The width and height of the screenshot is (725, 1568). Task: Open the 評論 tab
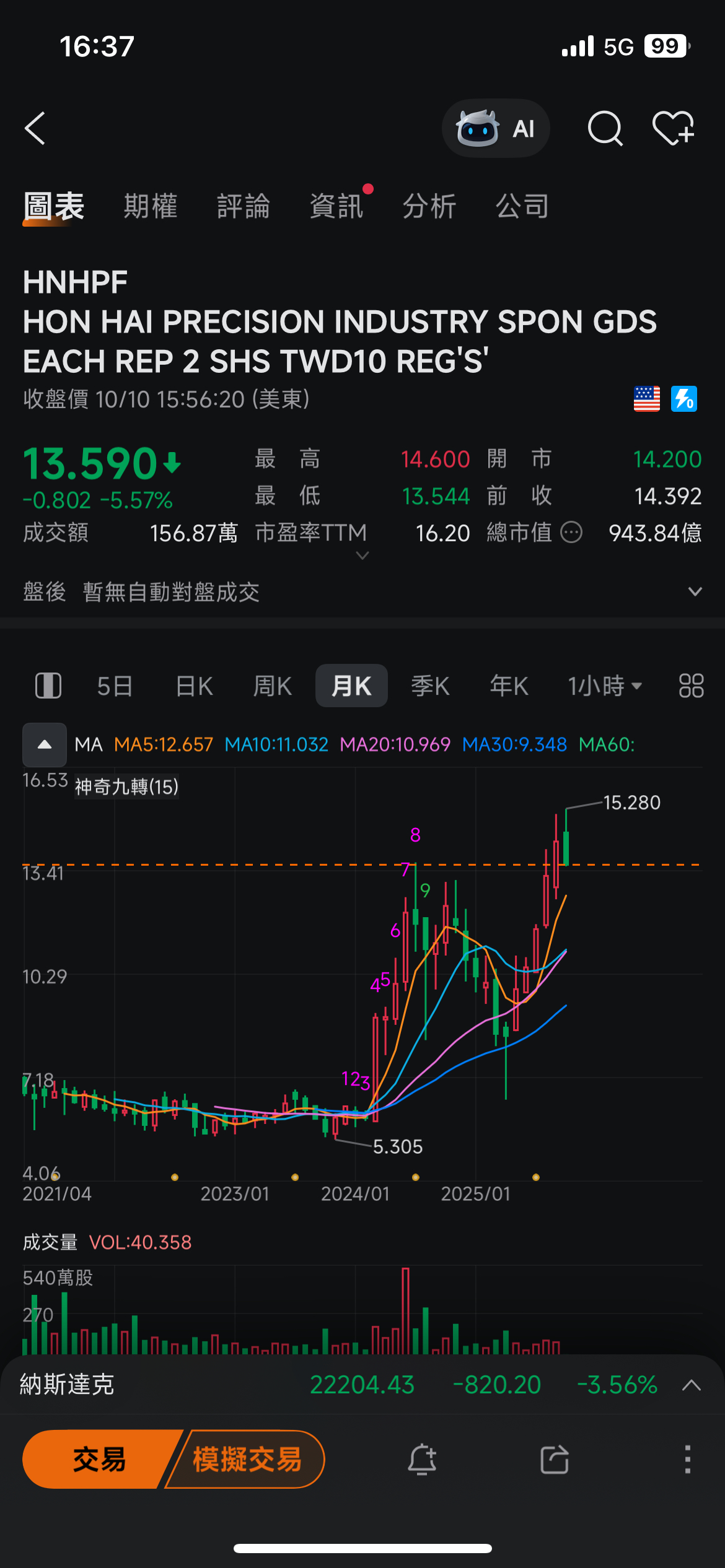(244, 206)
